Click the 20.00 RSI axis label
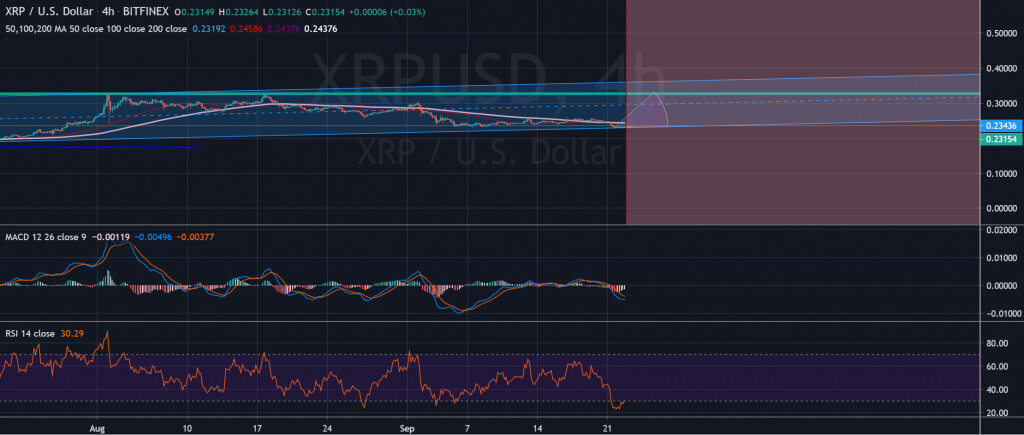Image resolution: width=1024 pixels, height=435 pixels. (999, 413)
